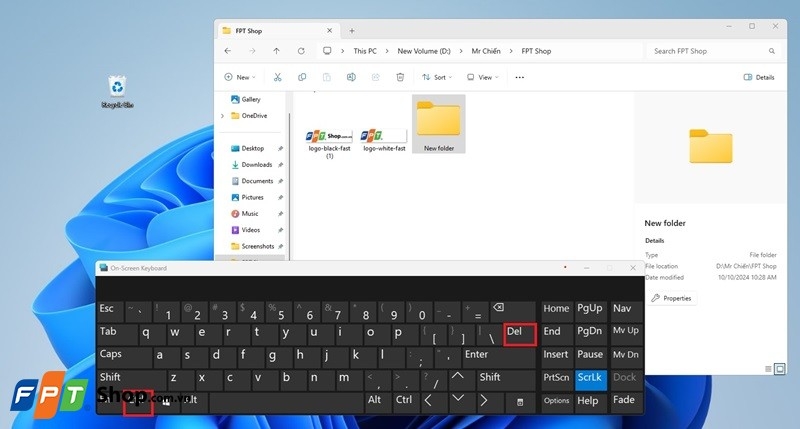Toggle the highlighted ScrLk key

coord(590,380)
